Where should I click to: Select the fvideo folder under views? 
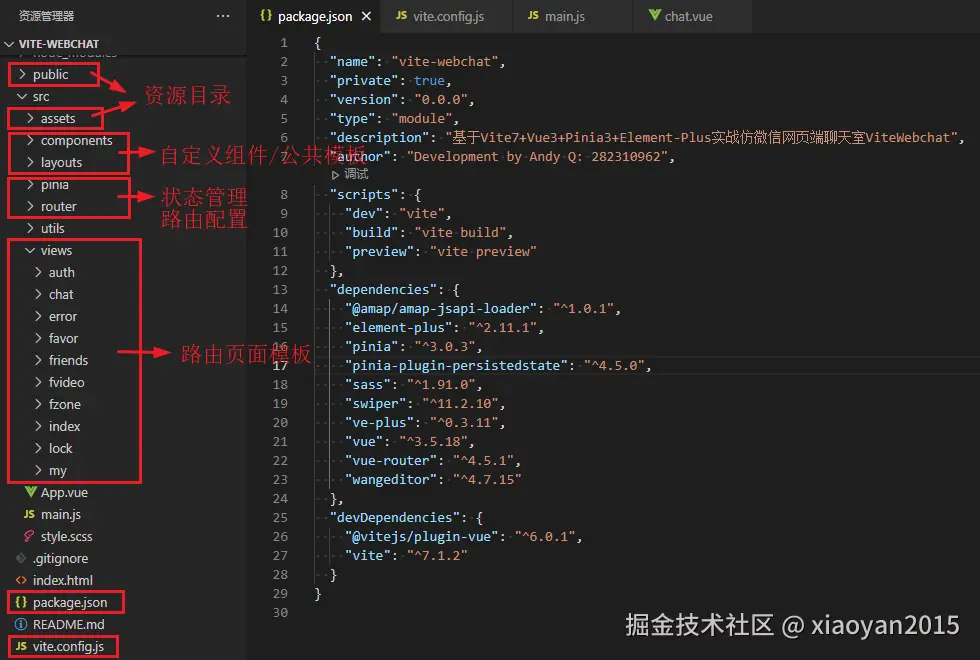click(64, 382)
